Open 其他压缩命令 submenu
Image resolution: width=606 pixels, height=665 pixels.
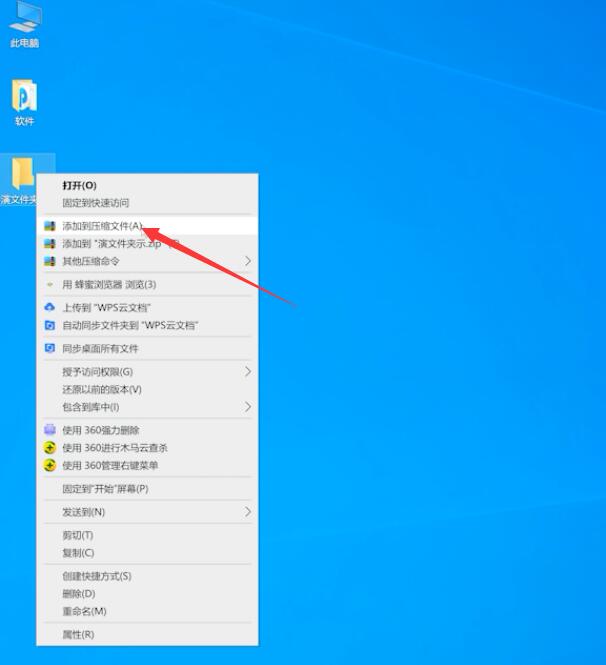(x=147, y=261)
